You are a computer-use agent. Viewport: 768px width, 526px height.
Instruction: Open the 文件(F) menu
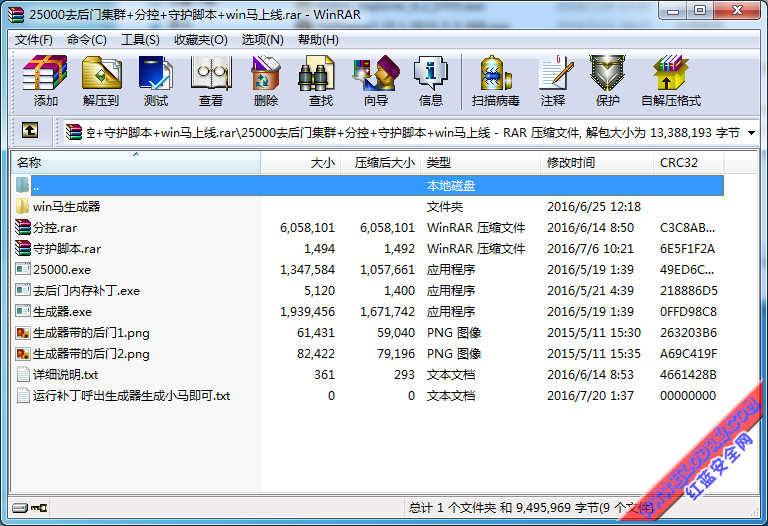pos(34,40)
